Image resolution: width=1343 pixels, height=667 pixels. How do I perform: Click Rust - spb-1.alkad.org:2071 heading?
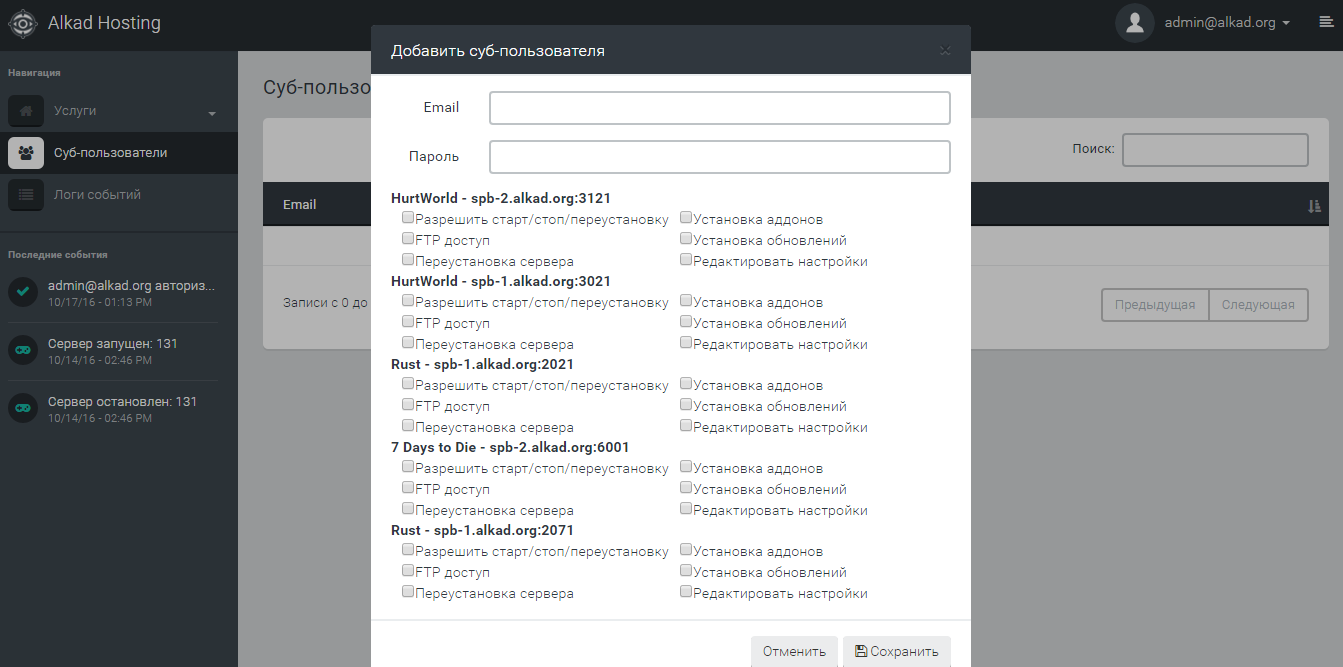[x=482, y=530]
